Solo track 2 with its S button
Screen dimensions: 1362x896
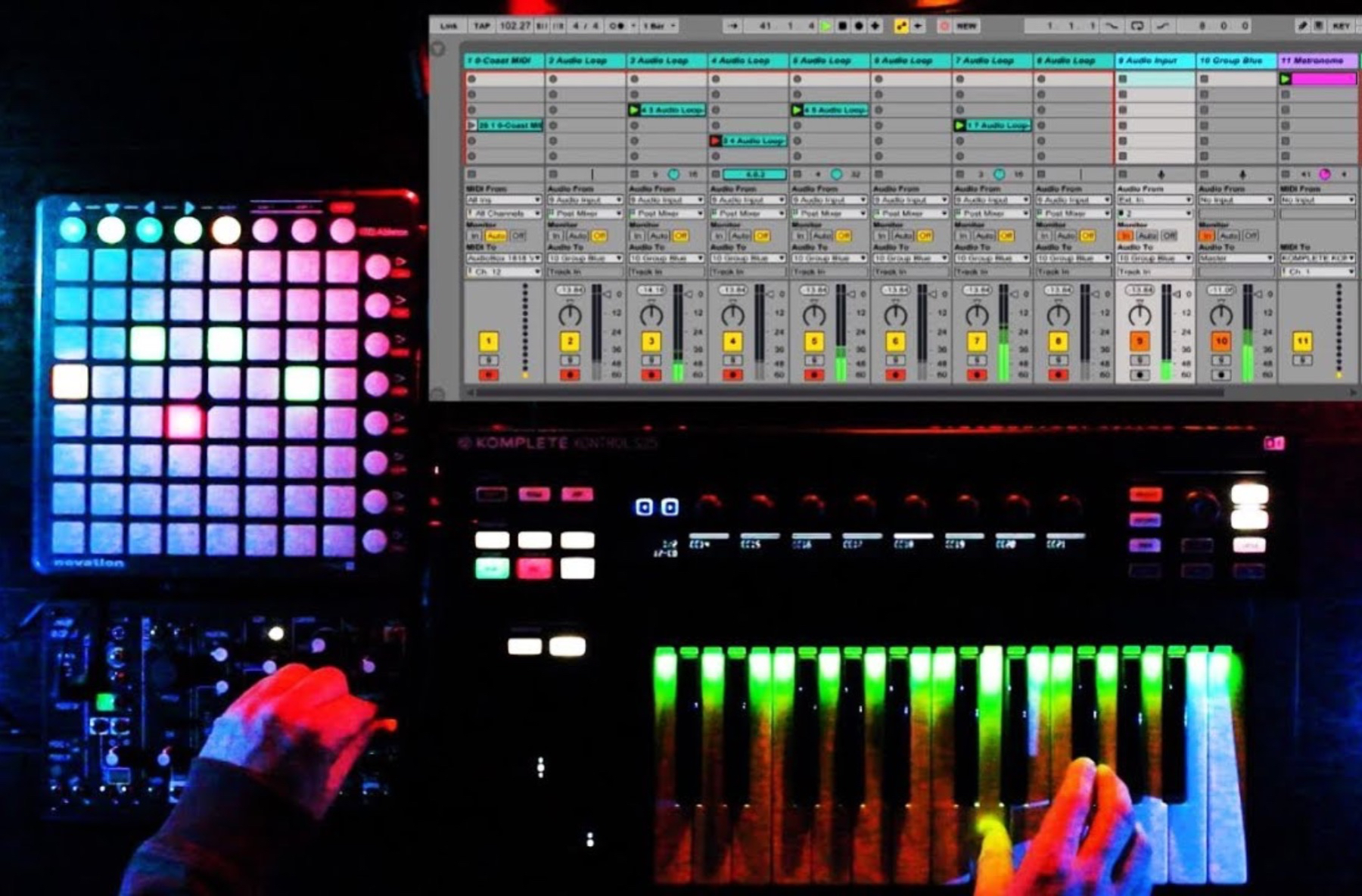pos(570,360)
